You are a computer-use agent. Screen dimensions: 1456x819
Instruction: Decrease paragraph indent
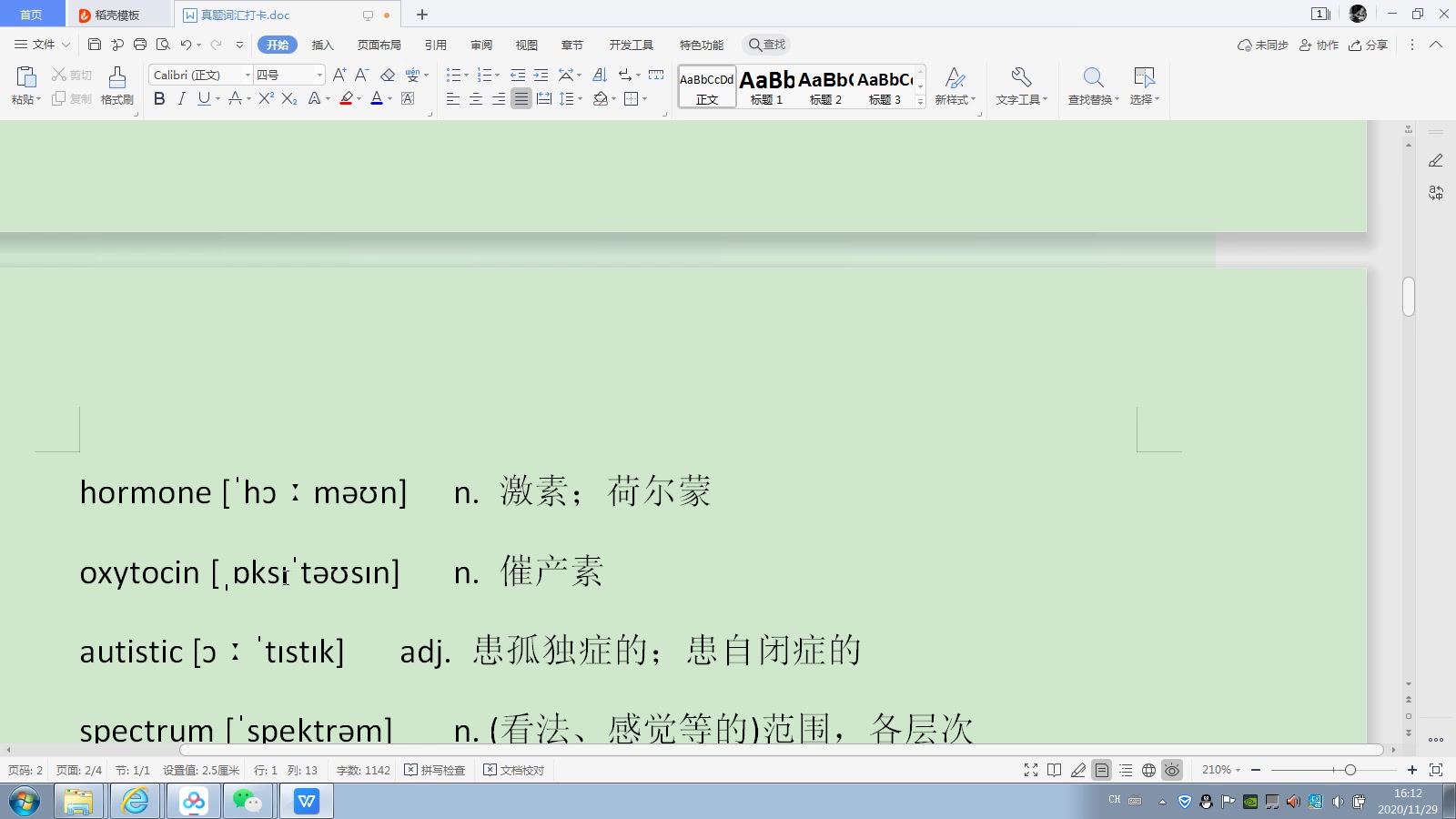[x=518, y=75]
